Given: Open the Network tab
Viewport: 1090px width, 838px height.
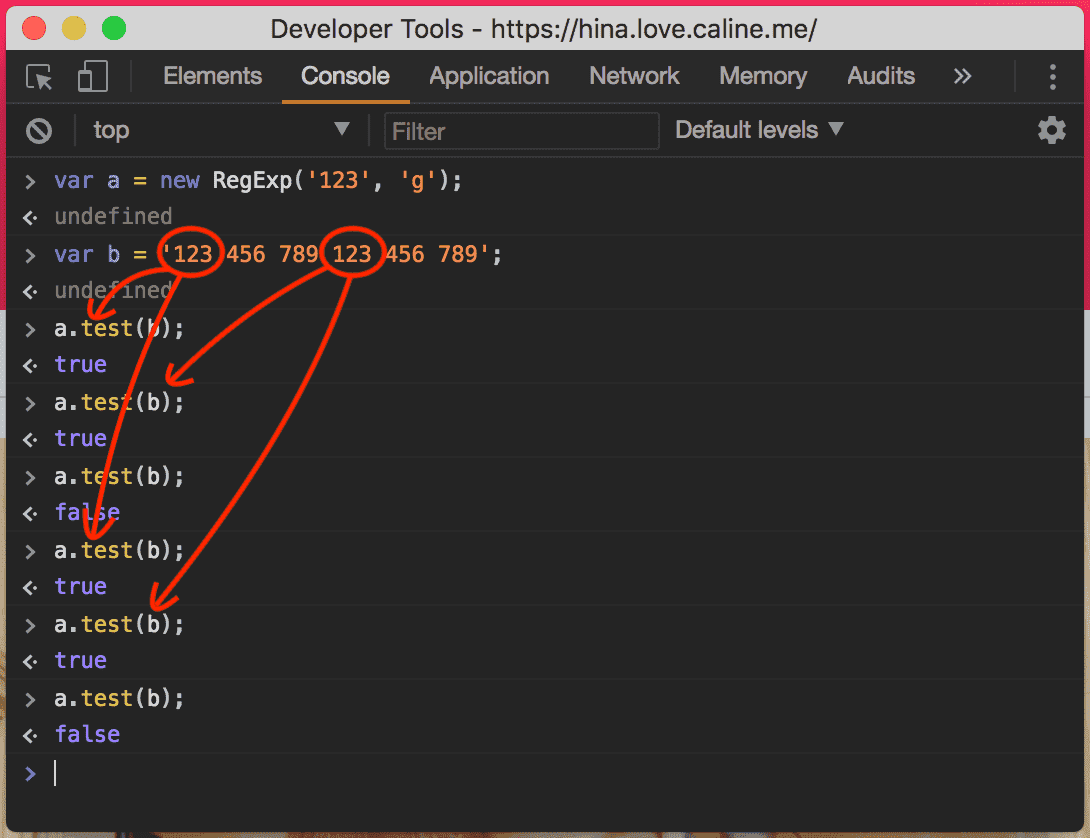Looking at the screenshot, I should click(634, 76).
